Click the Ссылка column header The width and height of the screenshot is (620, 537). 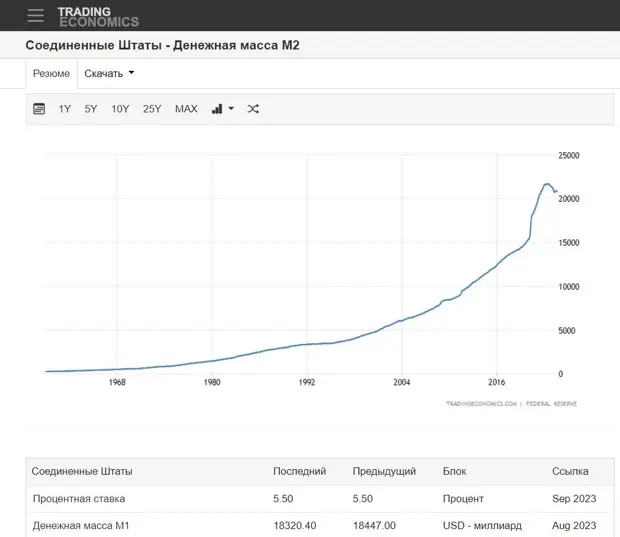(570, 471)
